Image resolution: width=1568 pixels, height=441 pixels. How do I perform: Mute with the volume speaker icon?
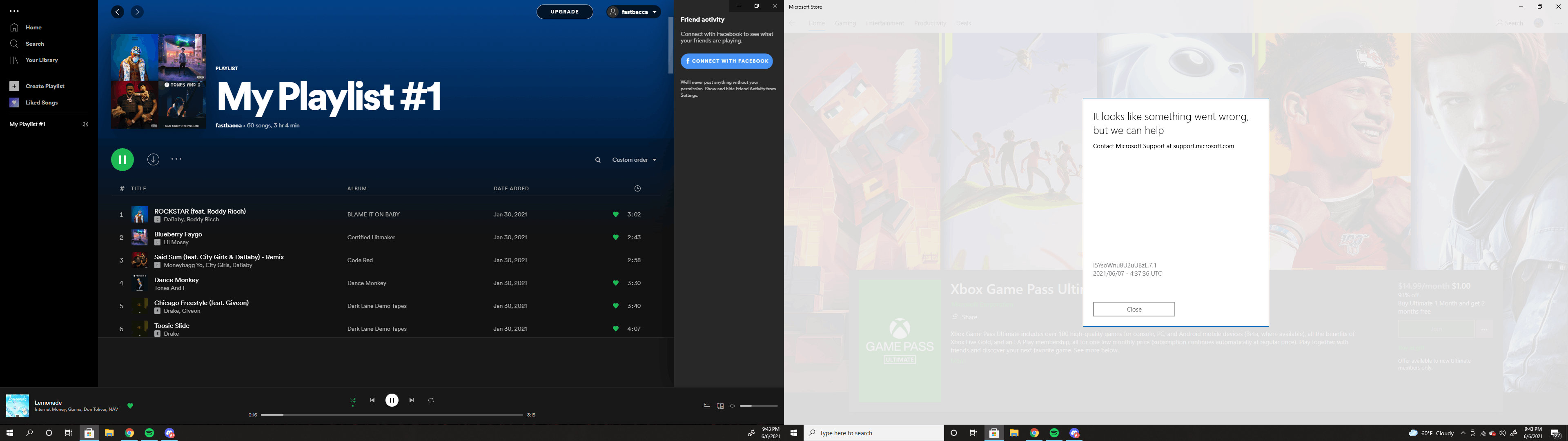(x=733, y=406)
